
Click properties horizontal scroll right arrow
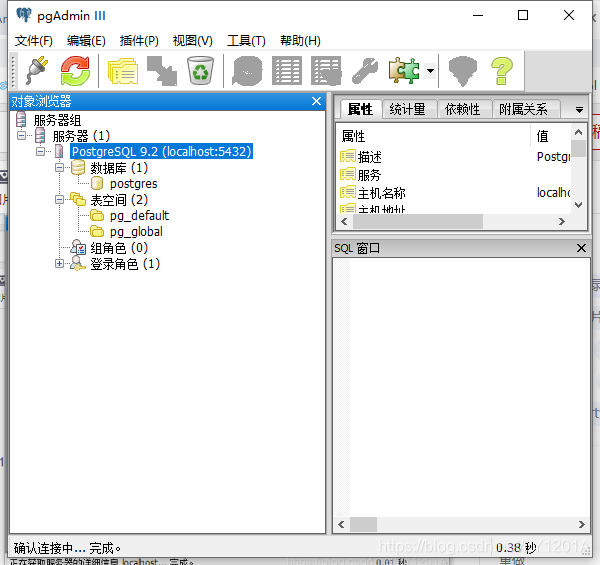point(562,221)
